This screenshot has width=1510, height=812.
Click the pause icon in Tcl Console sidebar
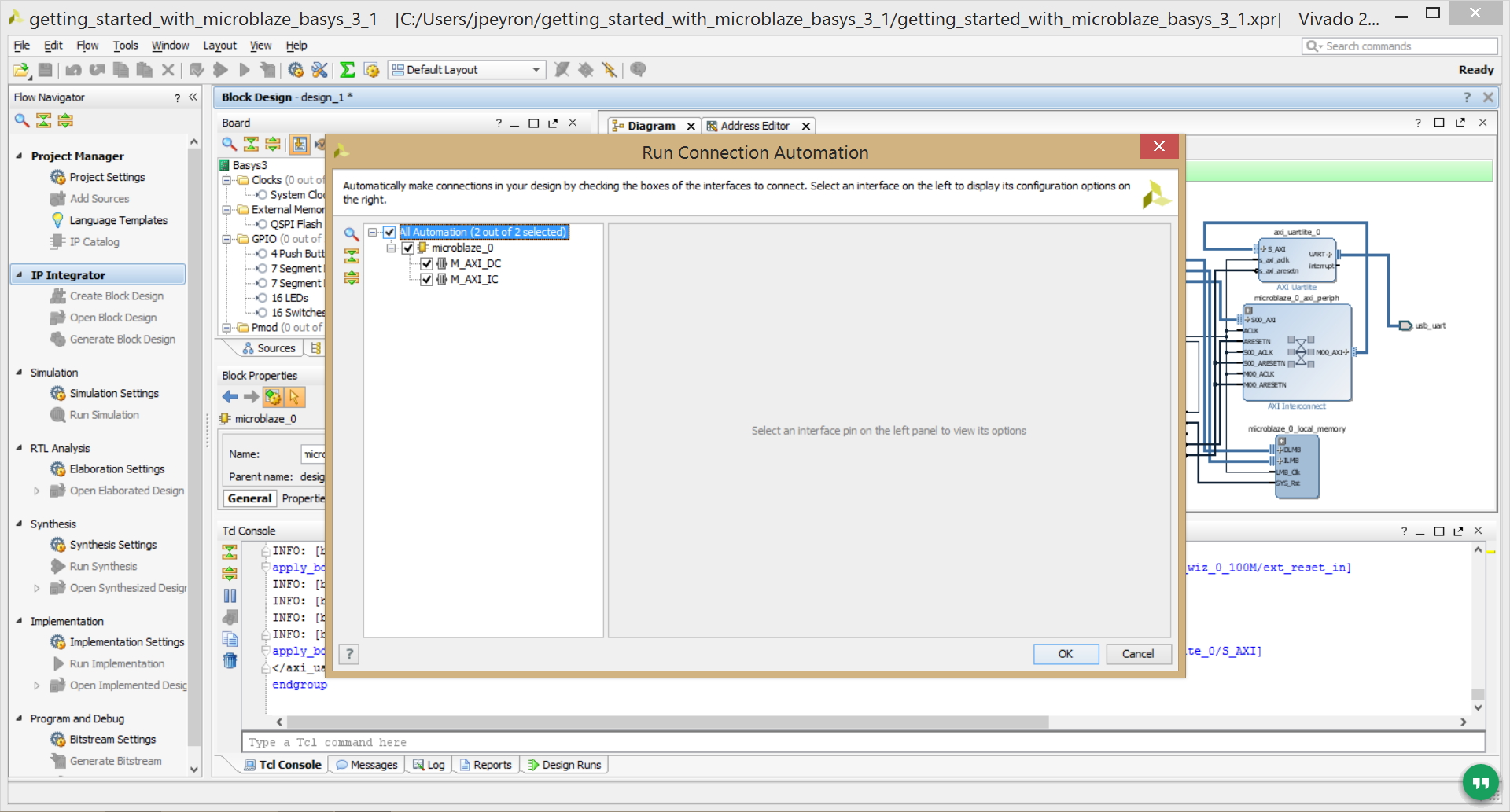(x=230, y=596)
